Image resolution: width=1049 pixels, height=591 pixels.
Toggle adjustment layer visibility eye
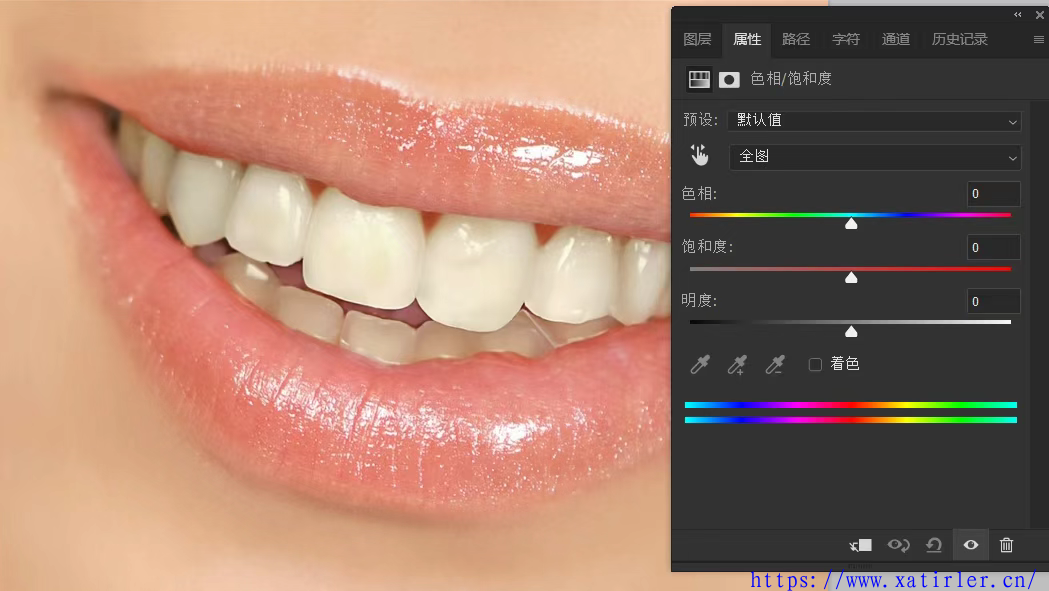click(x=971, y=545)
